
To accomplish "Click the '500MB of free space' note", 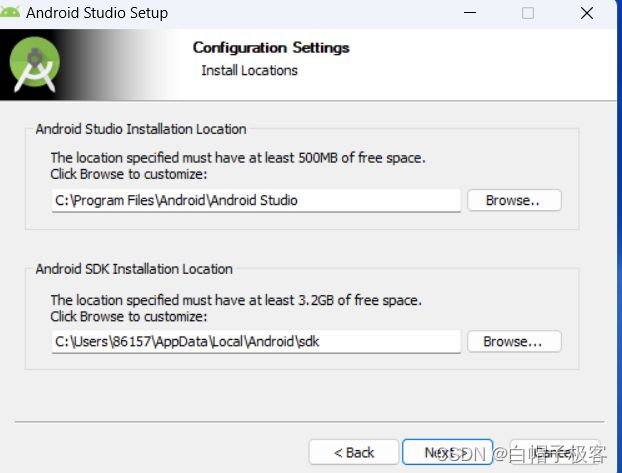I will 238,158.
